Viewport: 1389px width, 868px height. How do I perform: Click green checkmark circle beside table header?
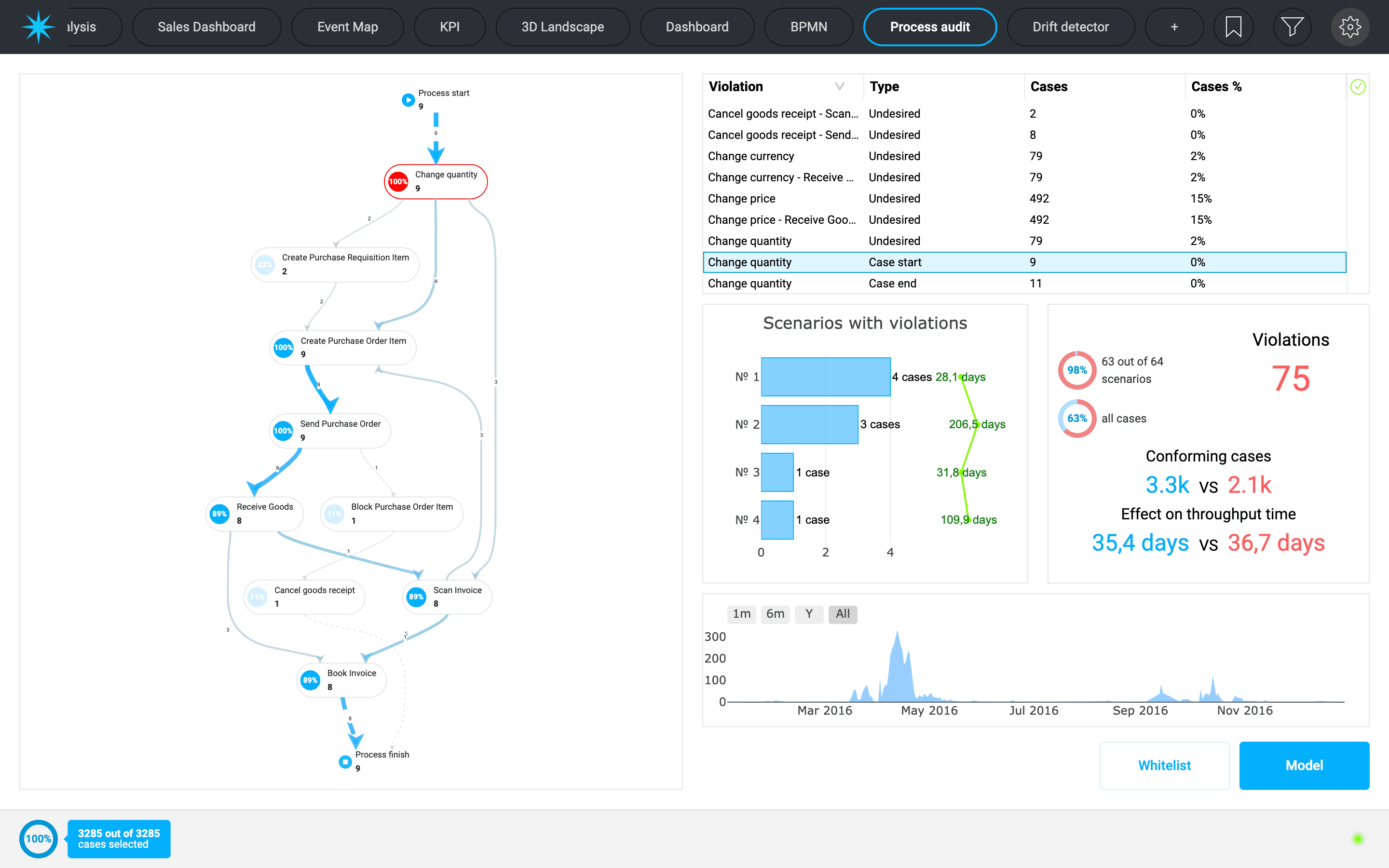tap(1358, 87)
